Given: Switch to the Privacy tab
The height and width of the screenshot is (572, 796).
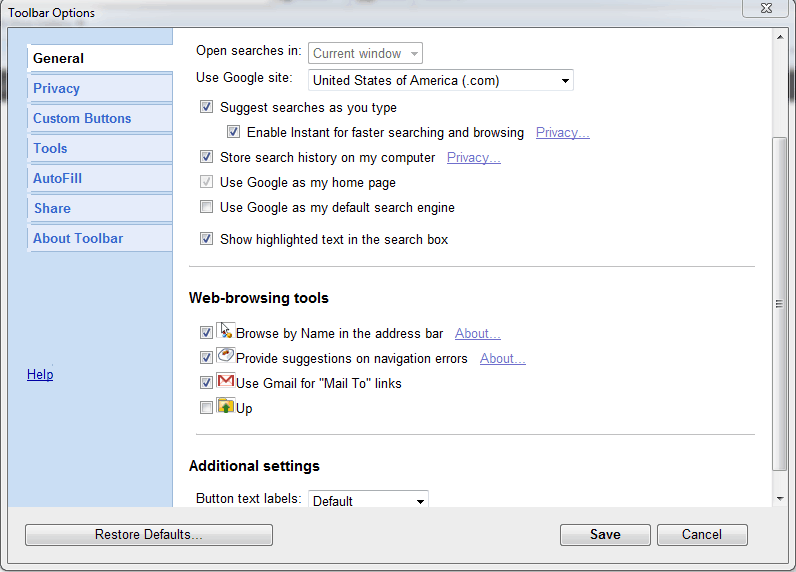Looking at the screenshot, I should (100, 88).
